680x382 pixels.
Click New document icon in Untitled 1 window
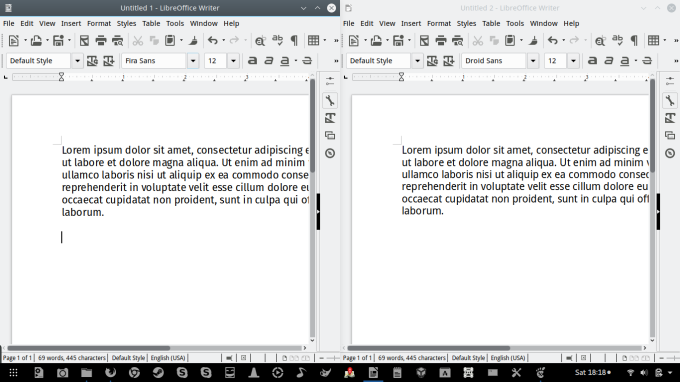[13, 41]
